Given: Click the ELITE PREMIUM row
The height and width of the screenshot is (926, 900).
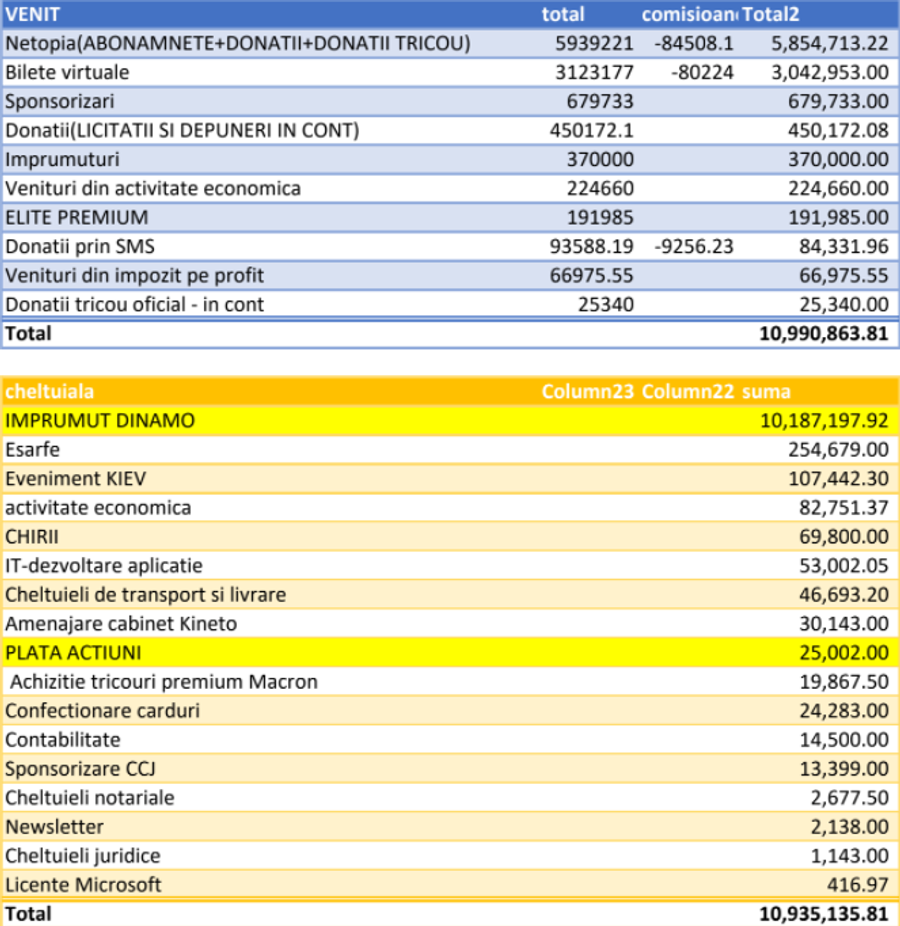Looking at the screenshot, I should click(451, 217).
